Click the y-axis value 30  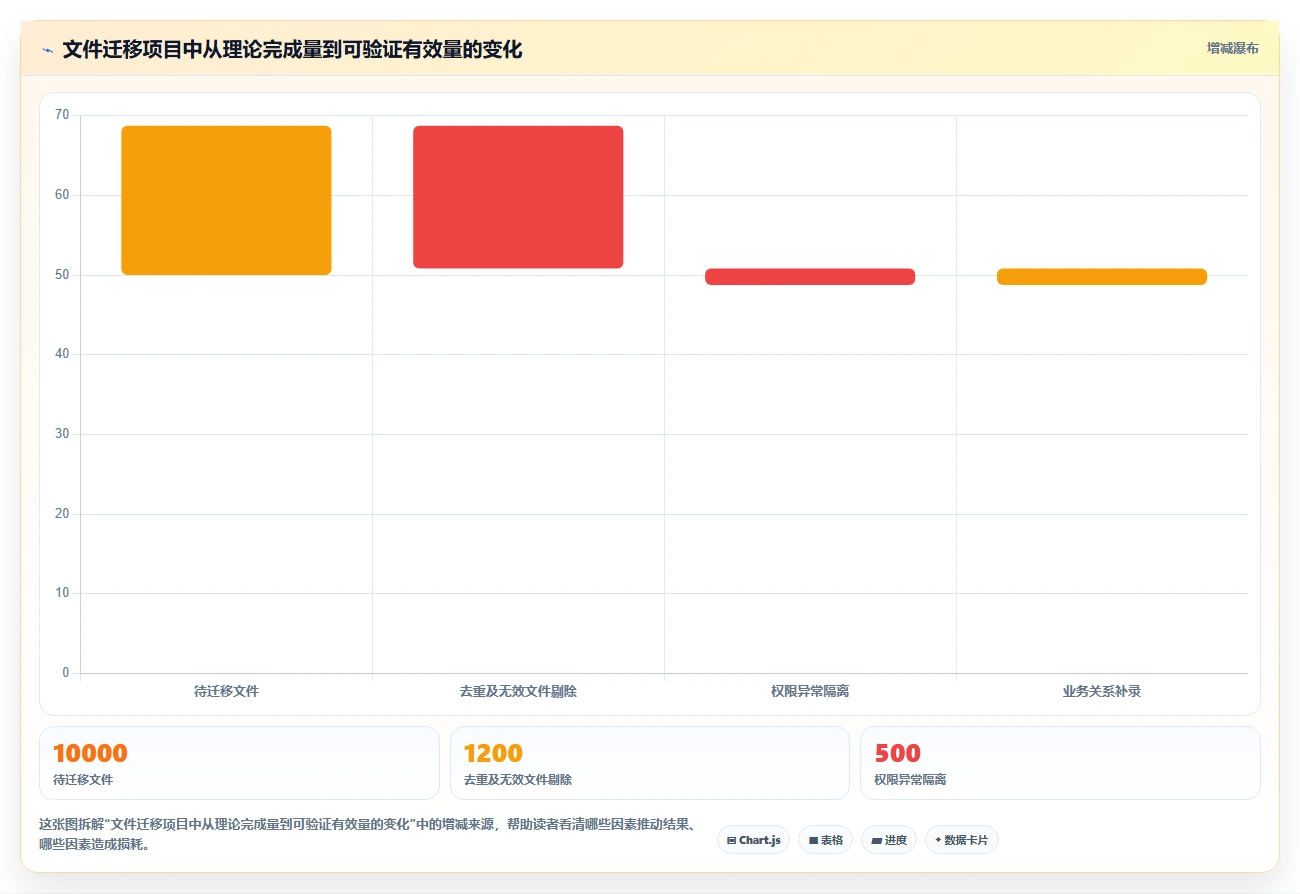[x=62, y=434]
